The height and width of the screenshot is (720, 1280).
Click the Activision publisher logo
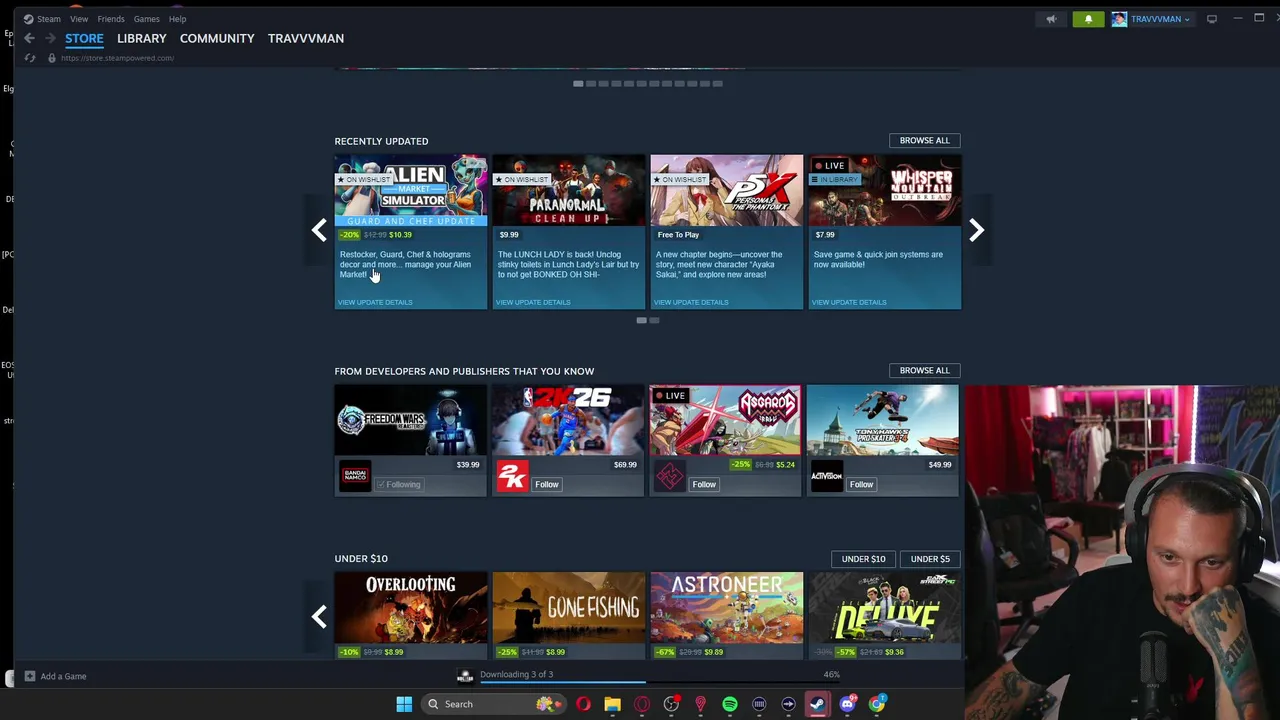(827, 476)
